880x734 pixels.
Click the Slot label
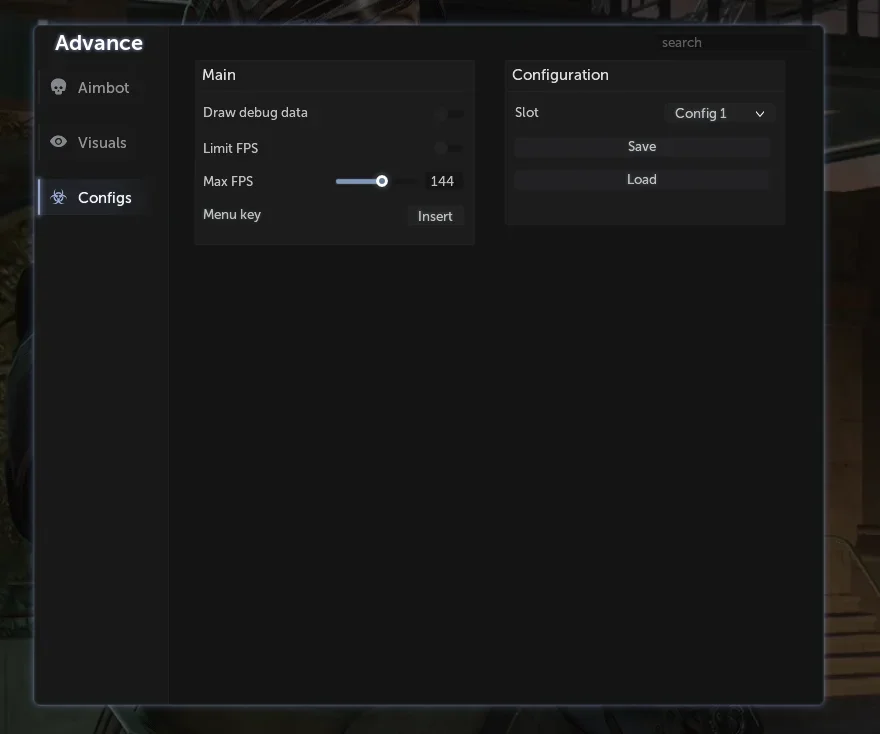(x=526, y=113)
